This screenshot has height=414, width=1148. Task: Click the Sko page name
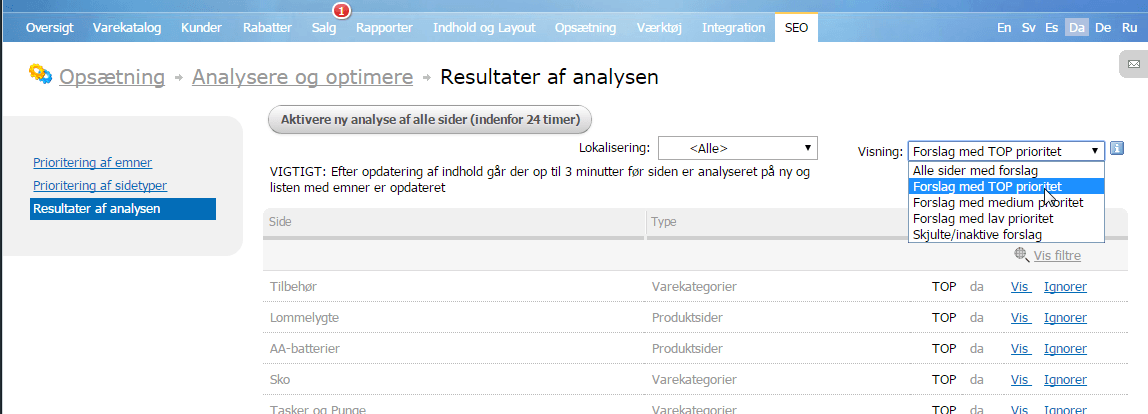[x=280, y=380]
